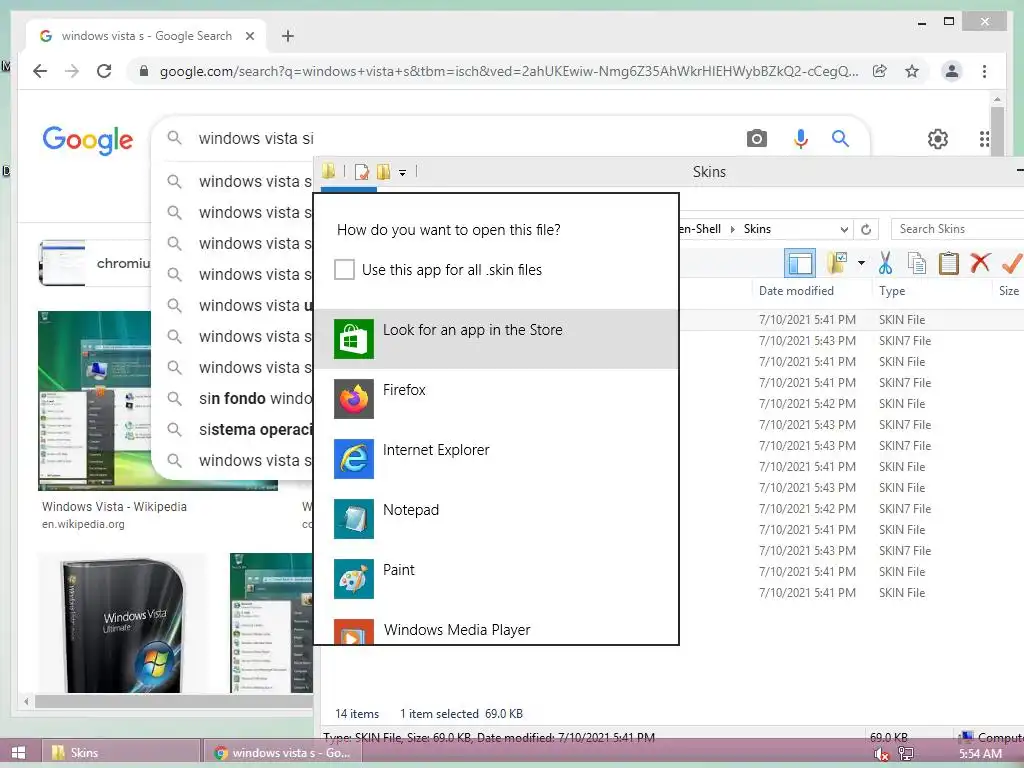
Task: Click the muted volume tray icon
Action: click(x=882, y=754)
